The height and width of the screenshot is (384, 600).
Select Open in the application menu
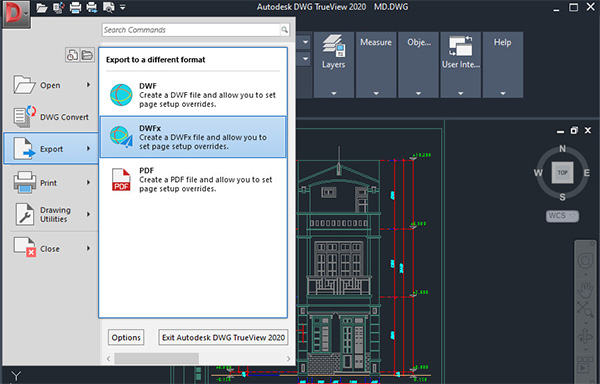(x=51, y=85)
